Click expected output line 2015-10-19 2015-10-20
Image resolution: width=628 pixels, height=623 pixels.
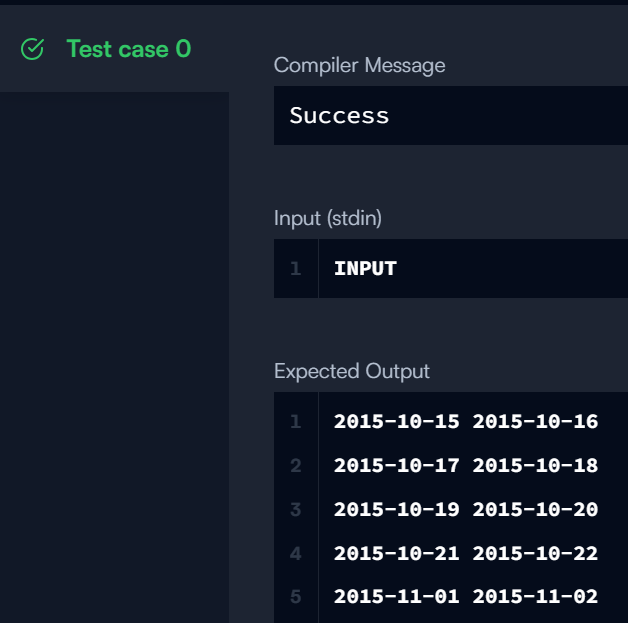point(465,509)
